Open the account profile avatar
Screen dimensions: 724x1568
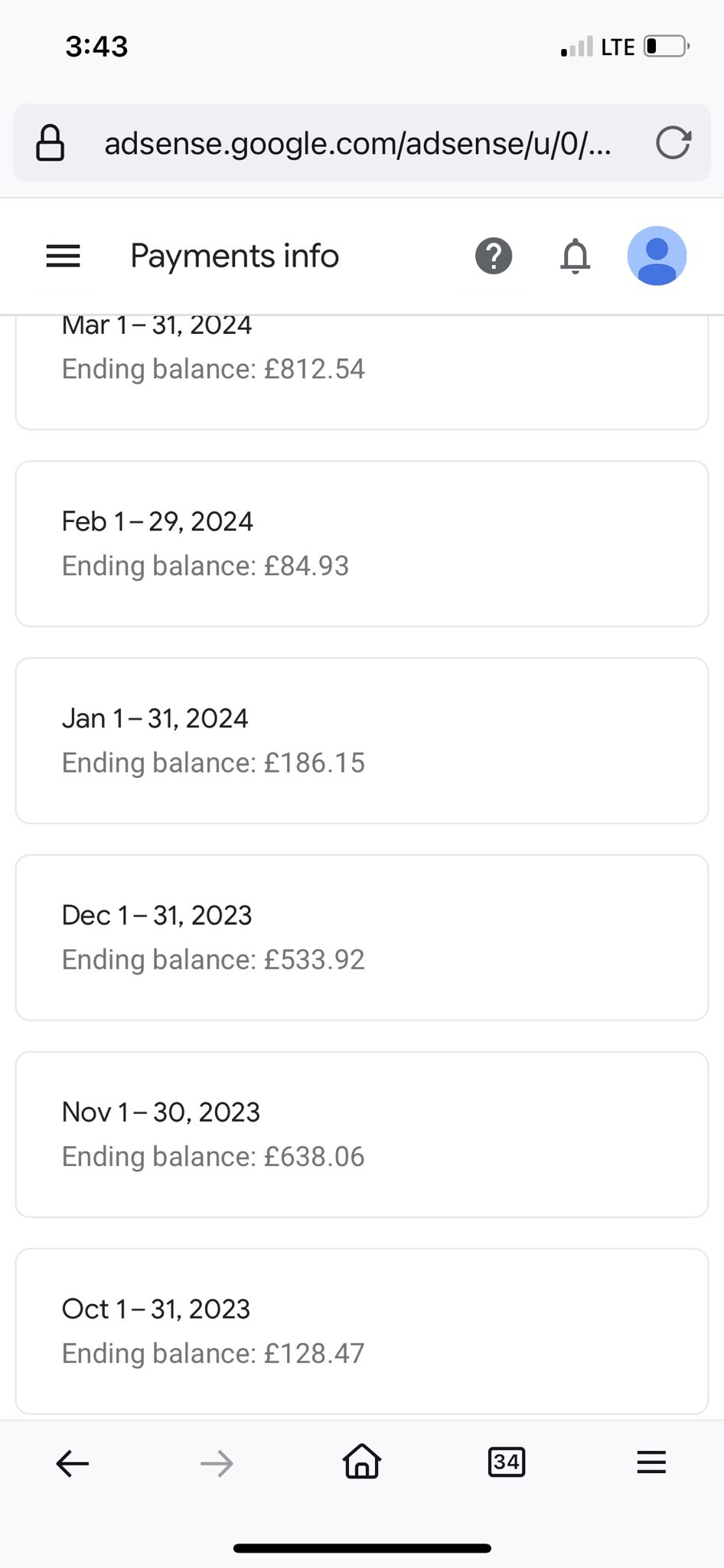pyautogui.click(x=657, y=256)
